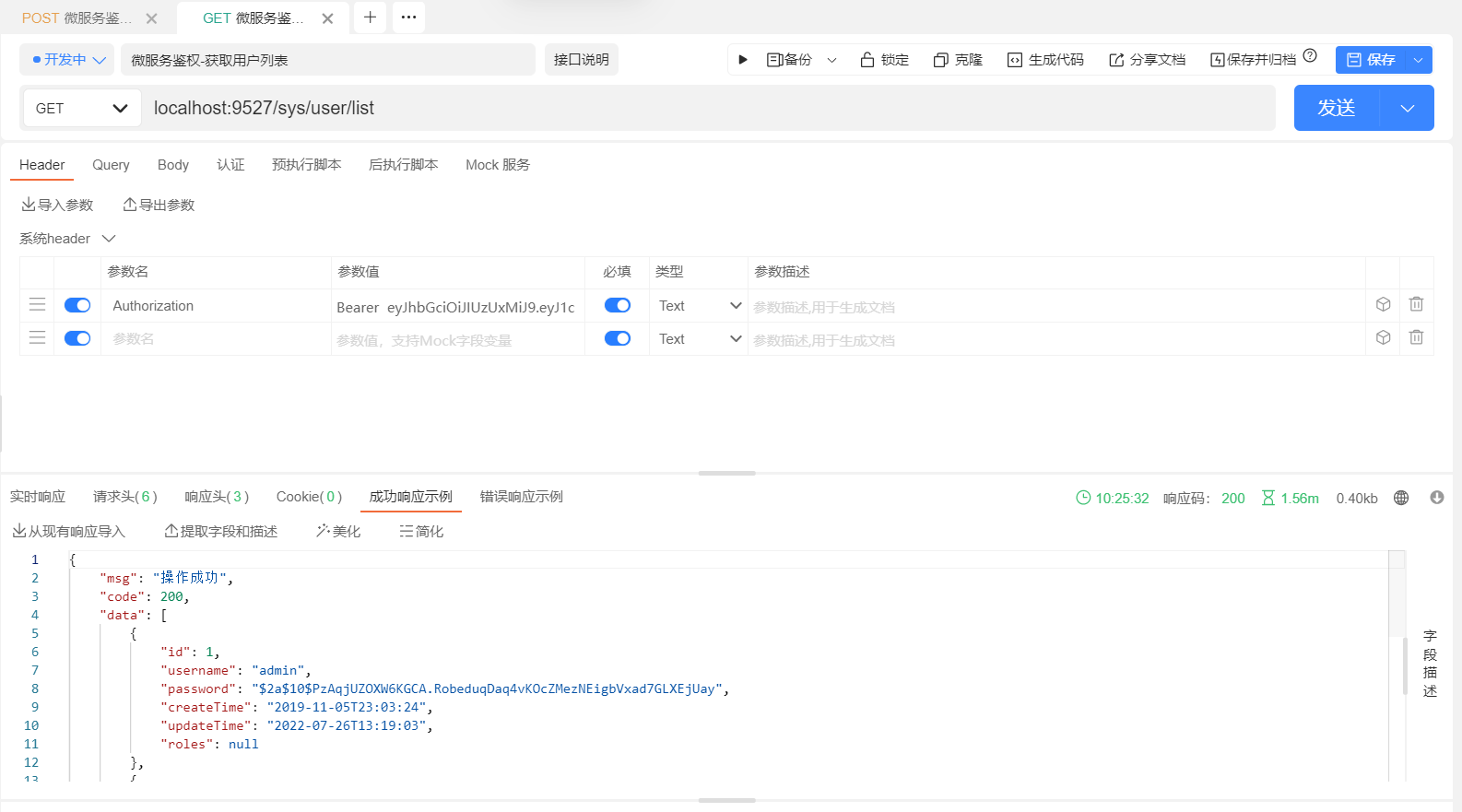Click the globe icon in response bar
This screenshot has width=1462, height=812.
[1401, 498]
